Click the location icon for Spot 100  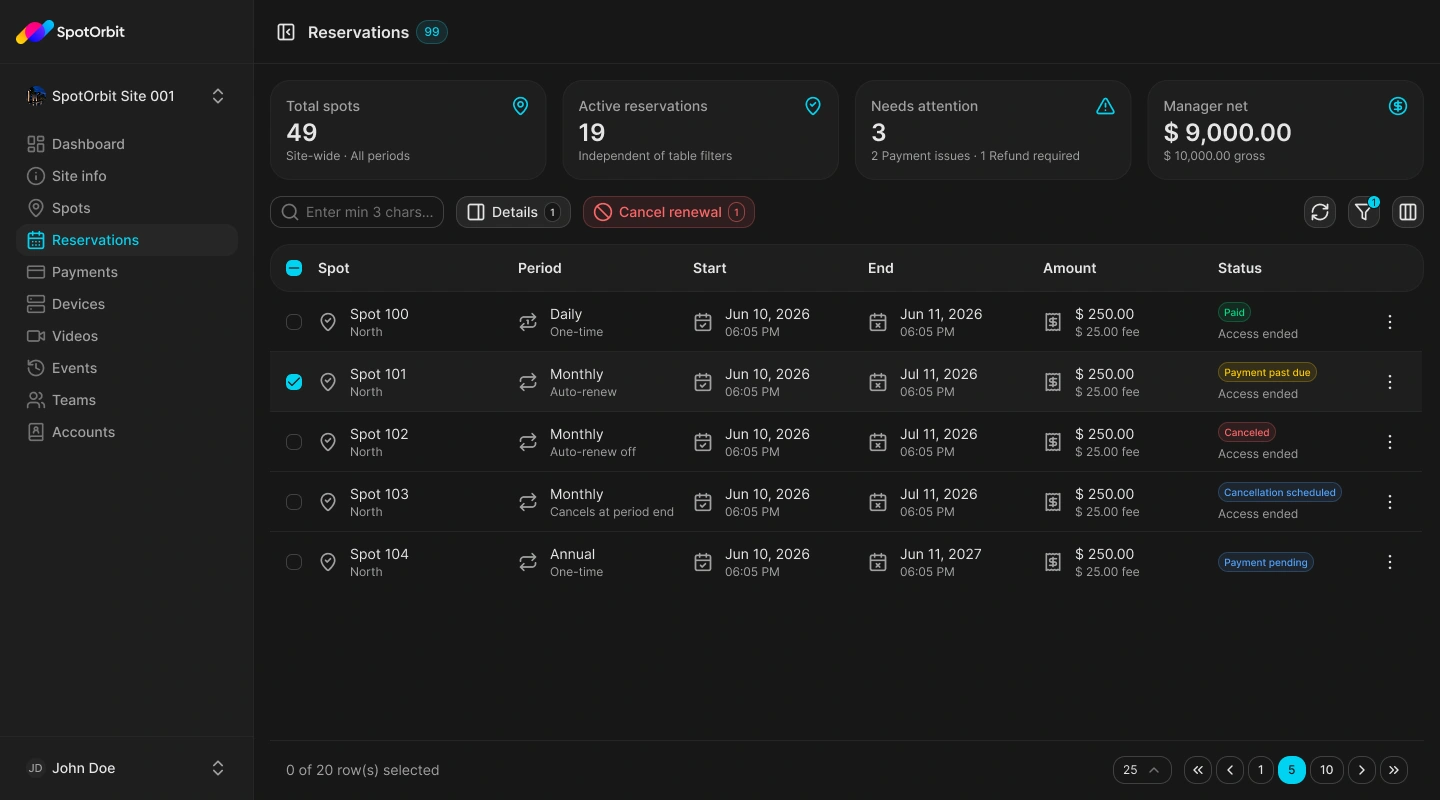(328, 322)
